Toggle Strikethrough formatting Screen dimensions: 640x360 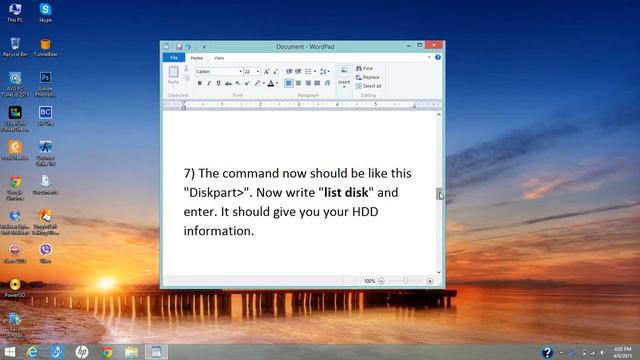pyautogui.click(x=228, y=83)
